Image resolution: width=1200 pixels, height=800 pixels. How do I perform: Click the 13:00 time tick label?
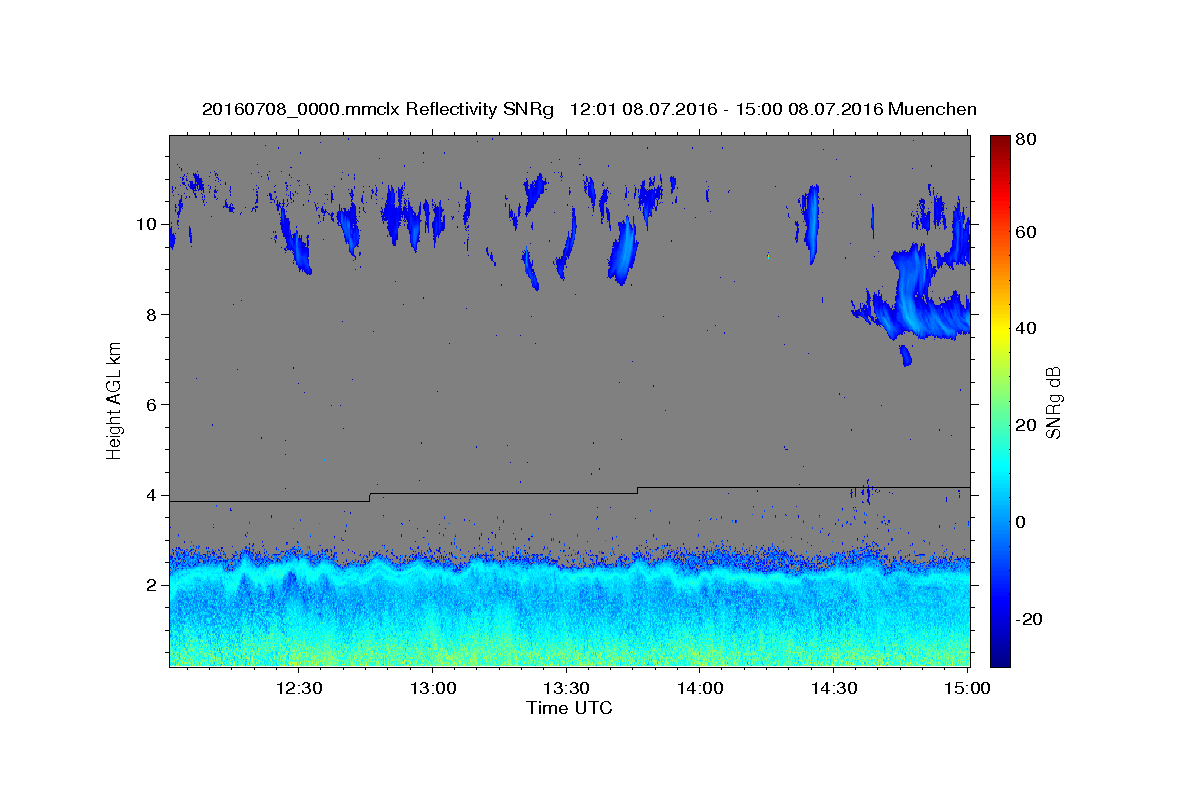tap(432, 689)
